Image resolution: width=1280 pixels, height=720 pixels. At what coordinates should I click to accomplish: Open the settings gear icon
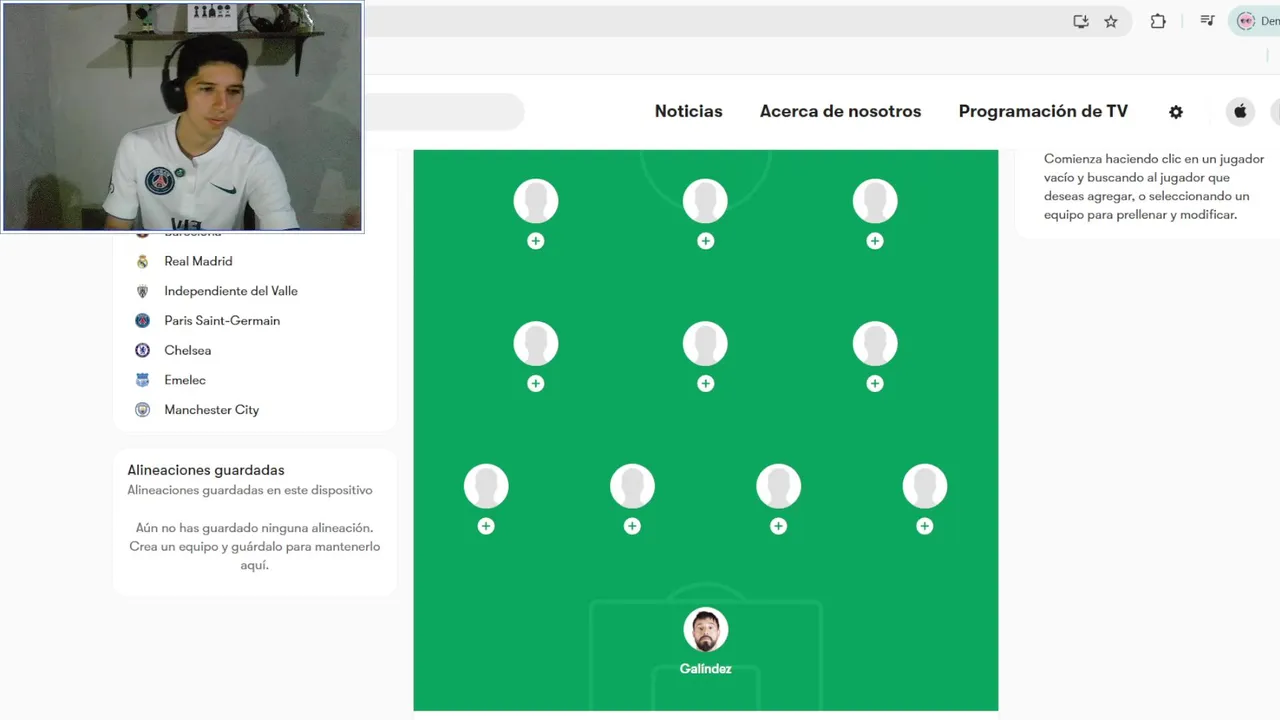click(x=1176, y=112)
